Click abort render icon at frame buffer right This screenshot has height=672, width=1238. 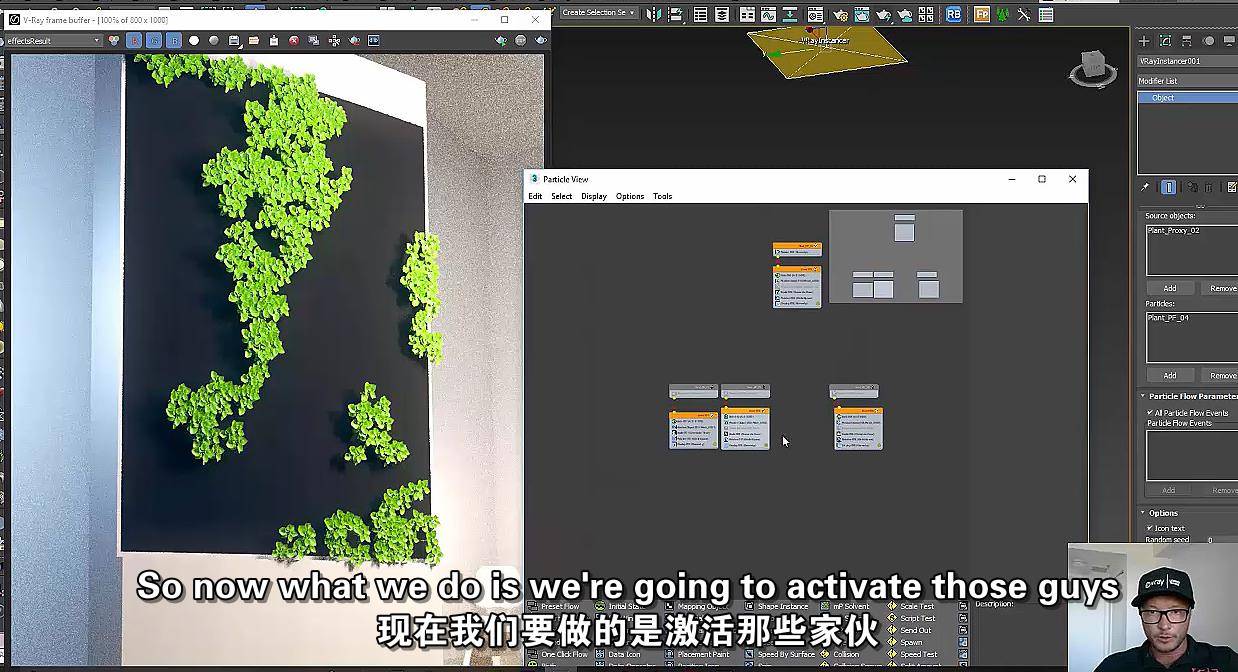[x=521, y=40]
